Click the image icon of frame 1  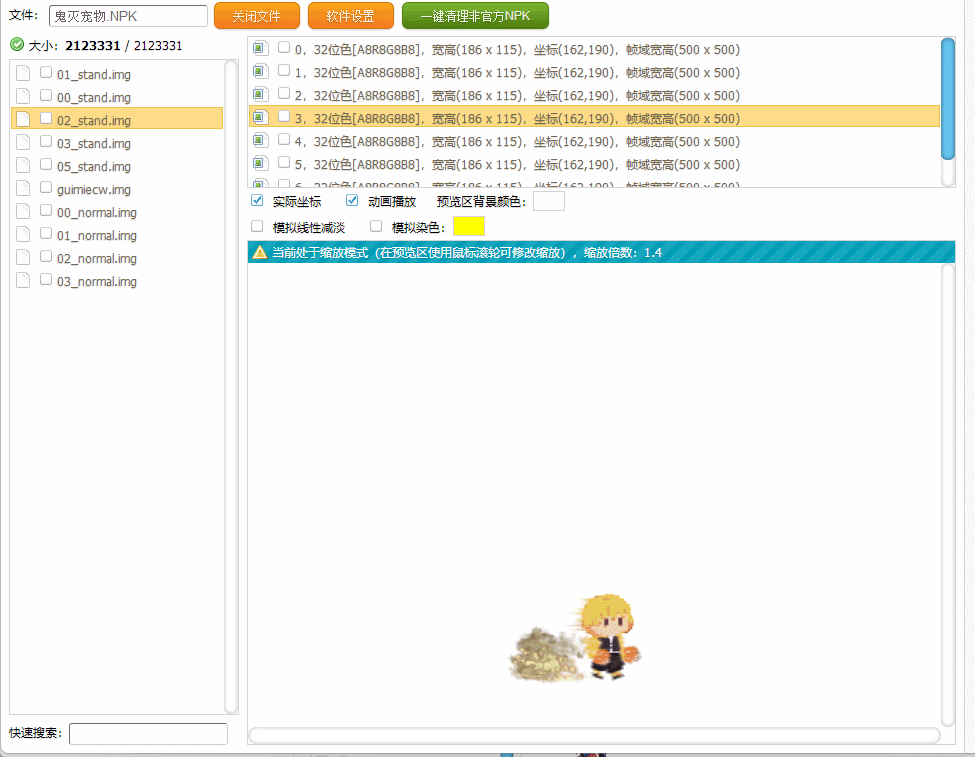[261, 71]
